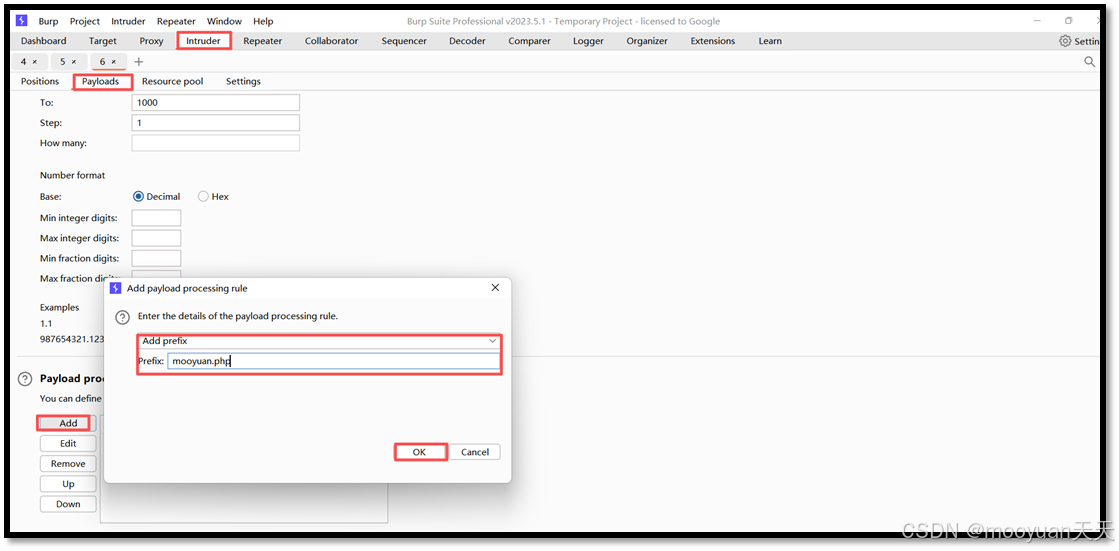Open the Resource pool sub-tab
1119x551 pixels.
pyautogui.click(x=173, y=81)
